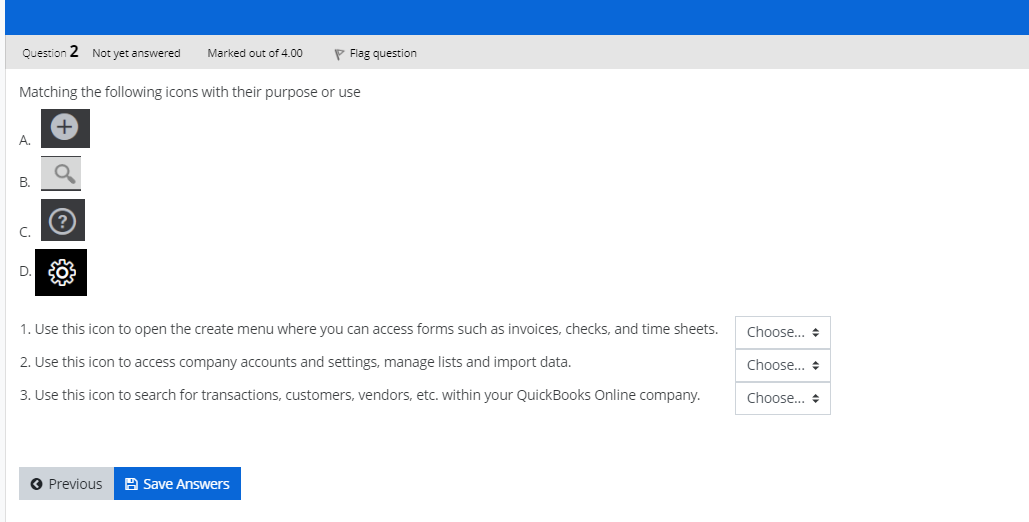Screen dimensions: 1029x522
Task: Click the 'Marked out of 4.00' text
Action: [255, 53]
